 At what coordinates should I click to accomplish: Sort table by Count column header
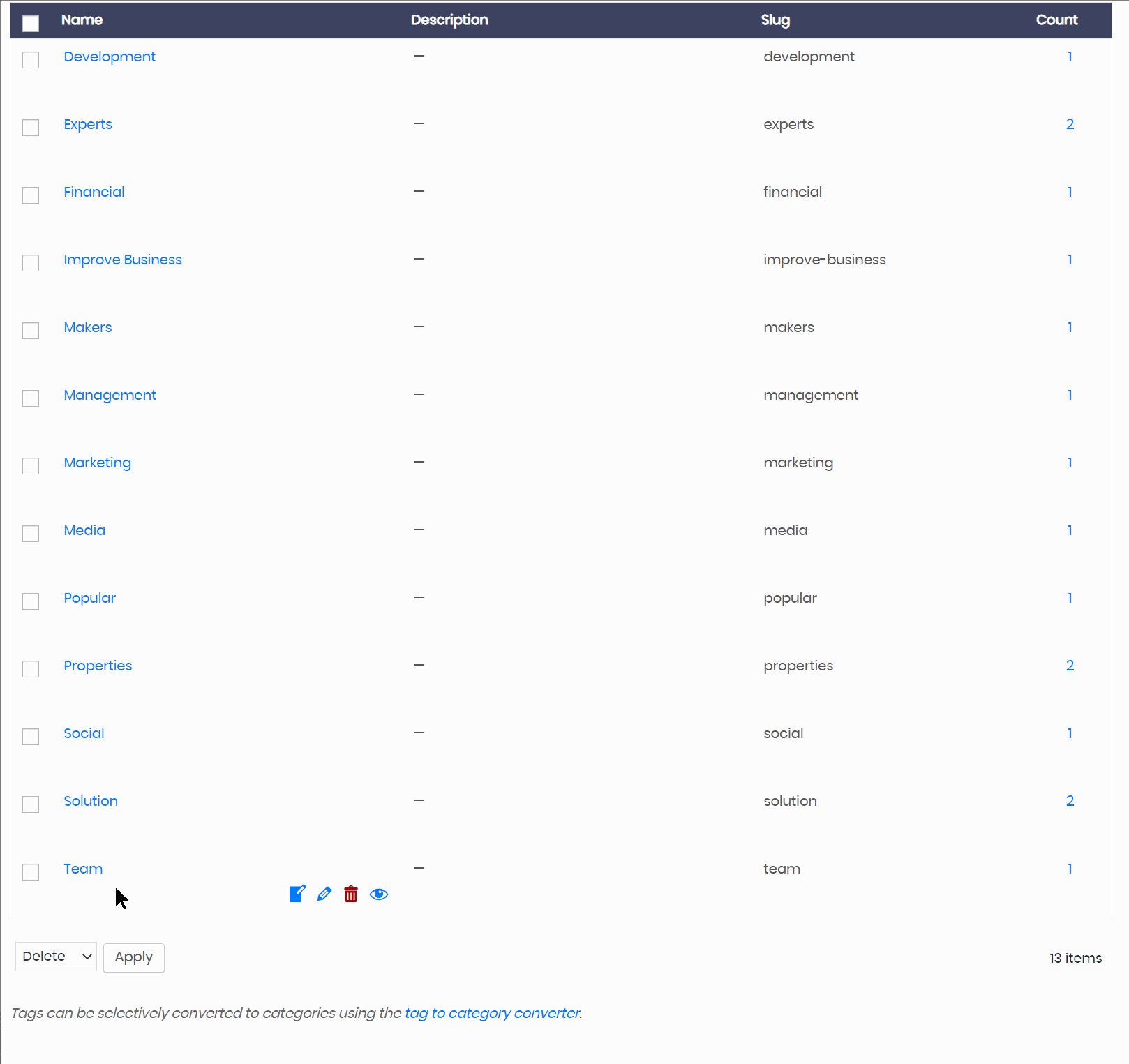(1056, 20)
